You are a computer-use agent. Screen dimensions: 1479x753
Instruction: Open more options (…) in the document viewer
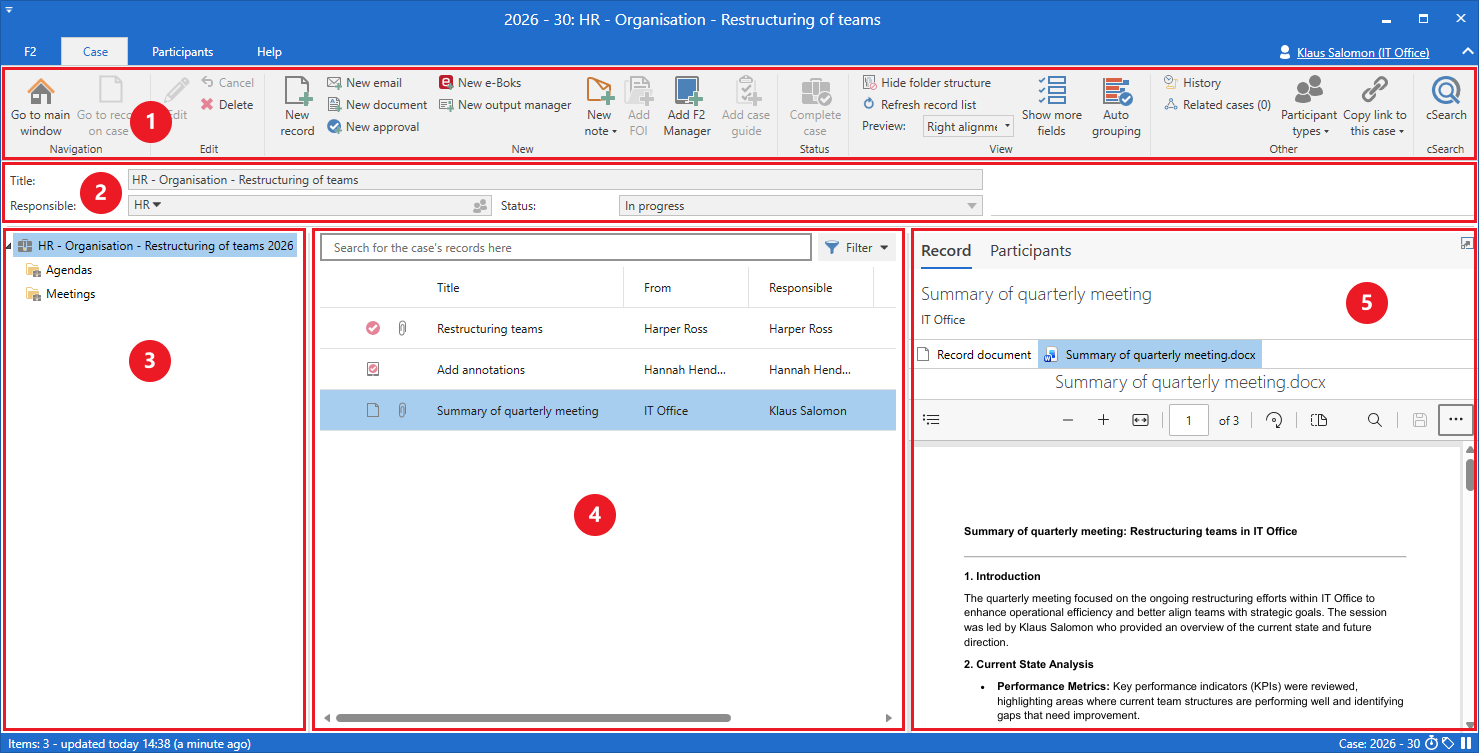click(1455, 420)
